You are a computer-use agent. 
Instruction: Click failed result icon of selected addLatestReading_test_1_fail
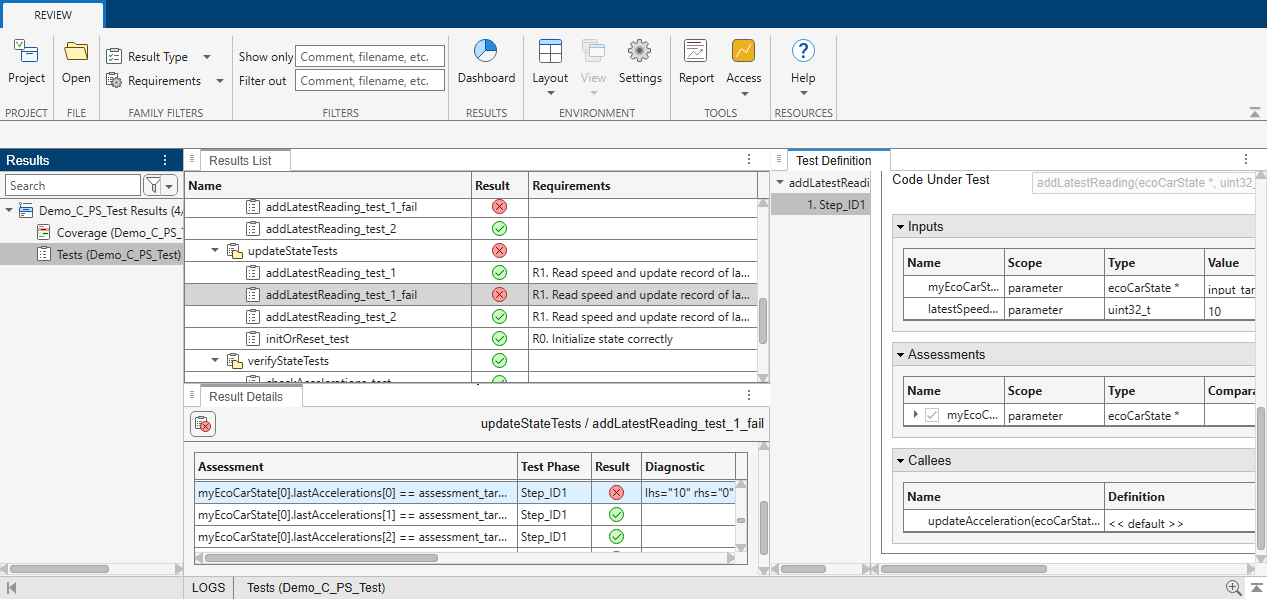coord(500,295)
